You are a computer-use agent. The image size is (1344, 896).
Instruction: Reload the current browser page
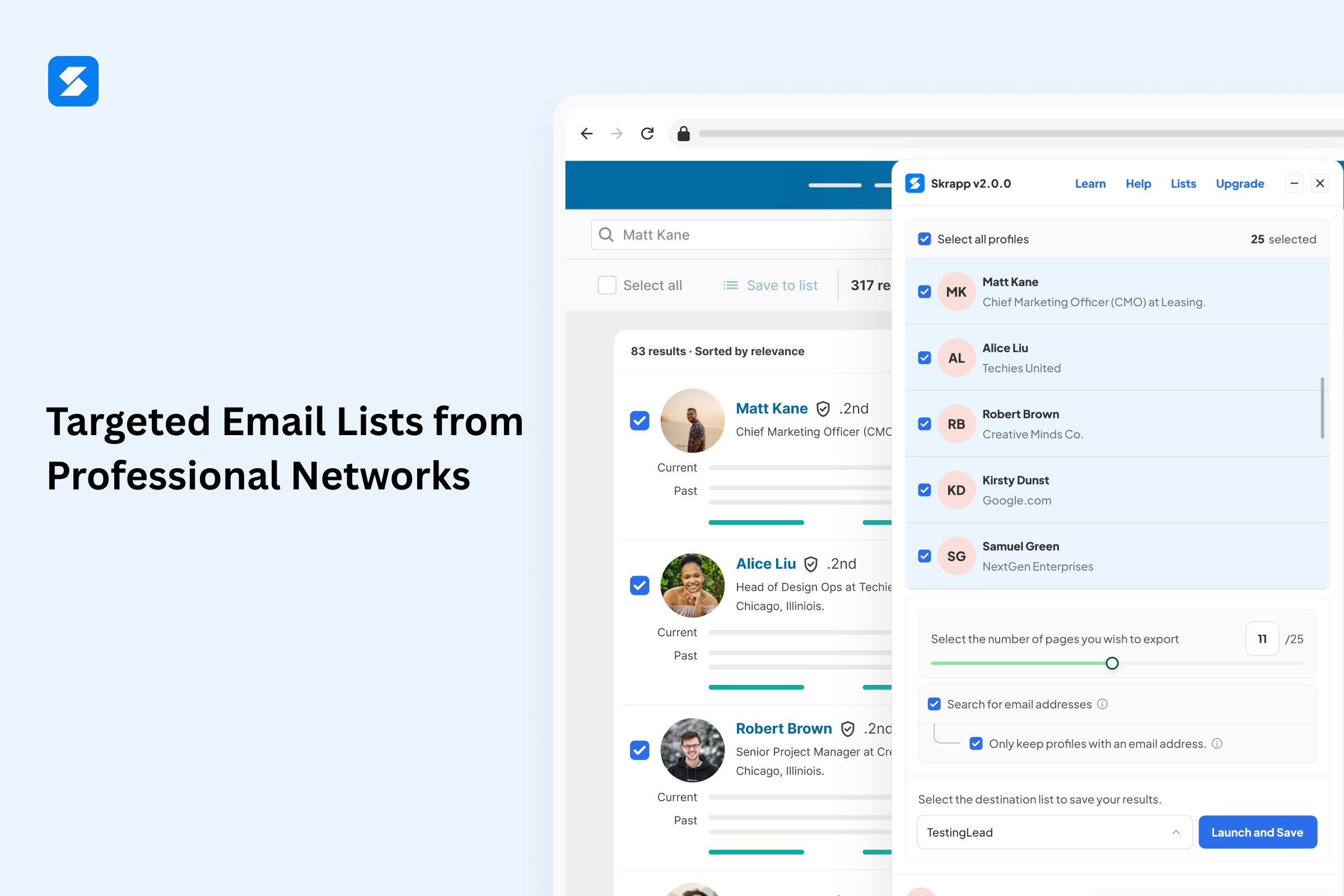647,133
